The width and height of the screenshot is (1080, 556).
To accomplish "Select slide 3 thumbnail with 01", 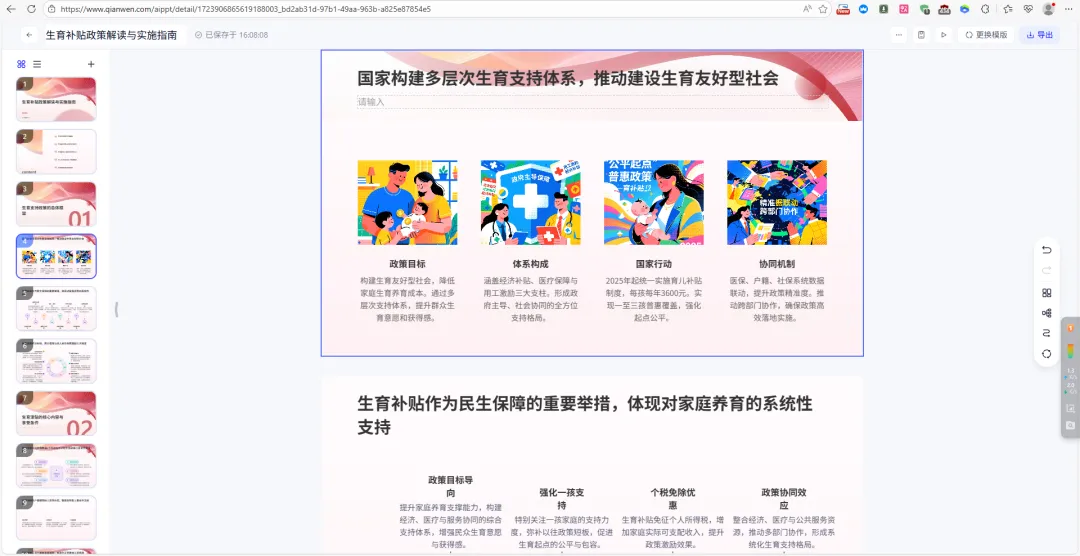I will (x=56, y=204).
